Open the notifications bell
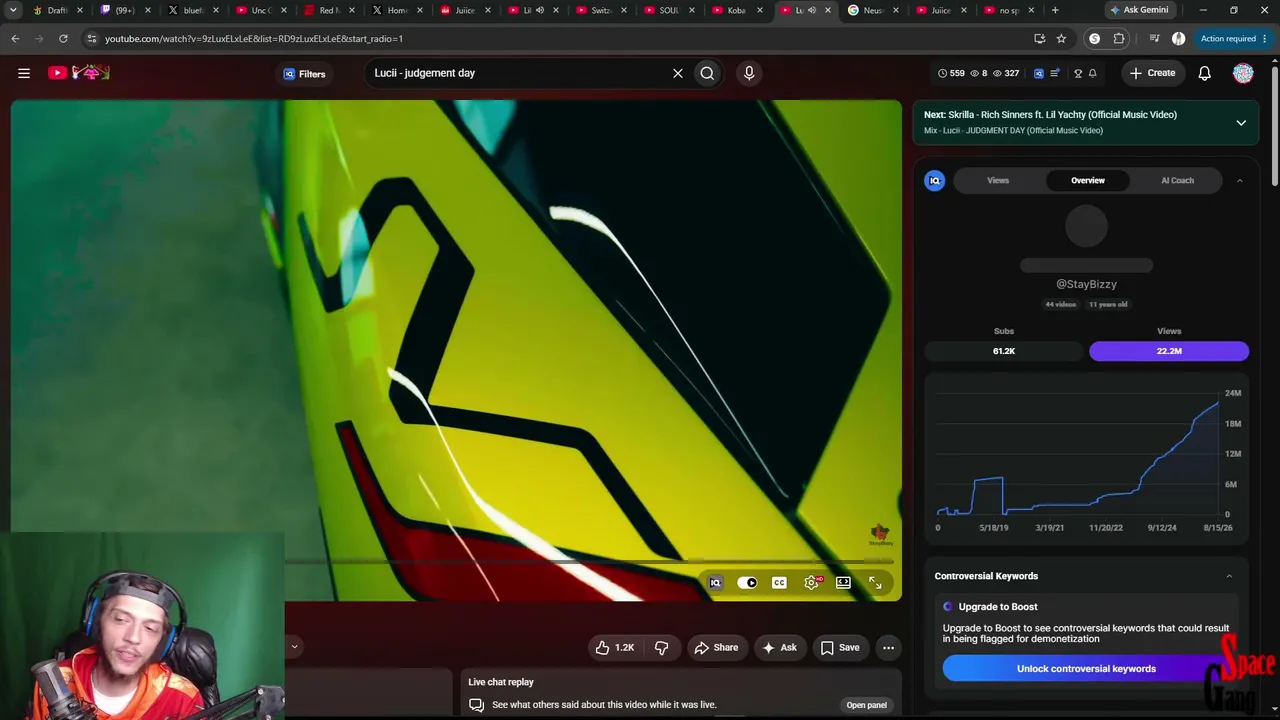 coord(1205,73)
